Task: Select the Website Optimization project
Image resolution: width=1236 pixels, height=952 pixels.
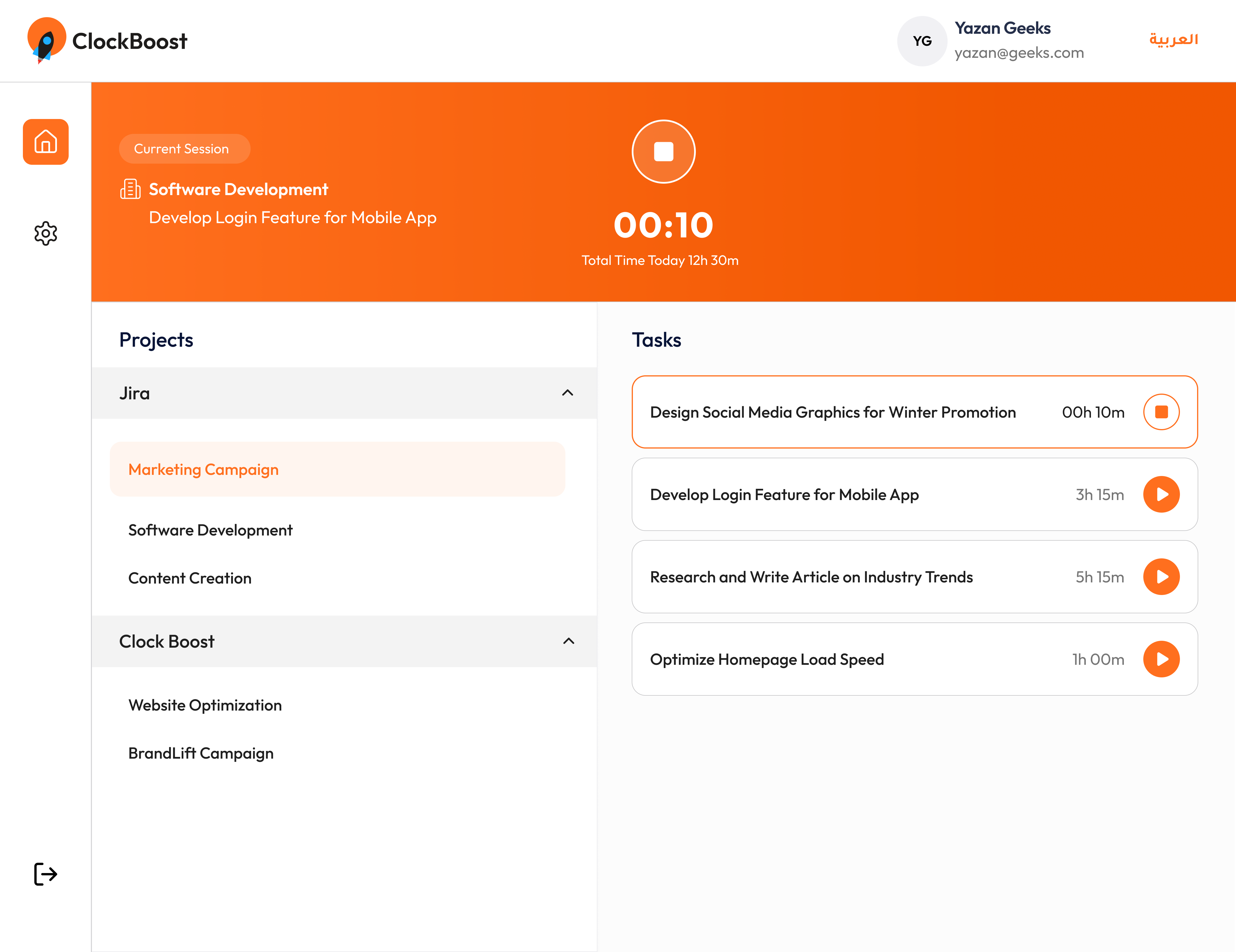Action: pyautogui.click(x=205, y=705)
